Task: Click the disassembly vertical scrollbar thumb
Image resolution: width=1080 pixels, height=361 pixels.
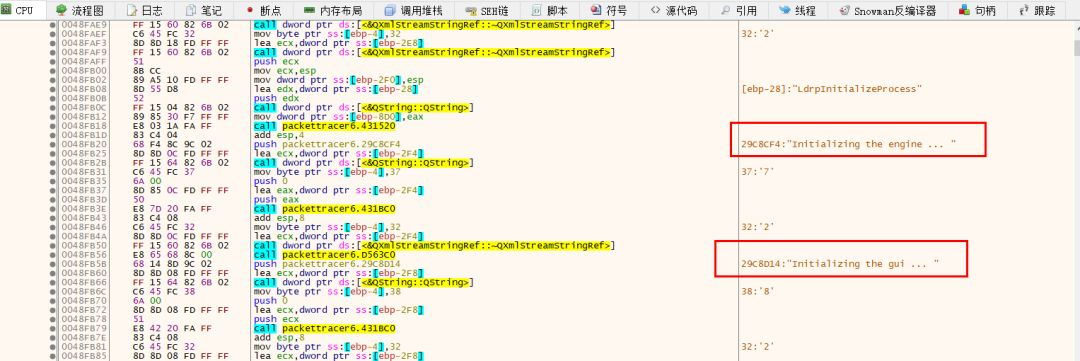Action: pos(1076,47)
